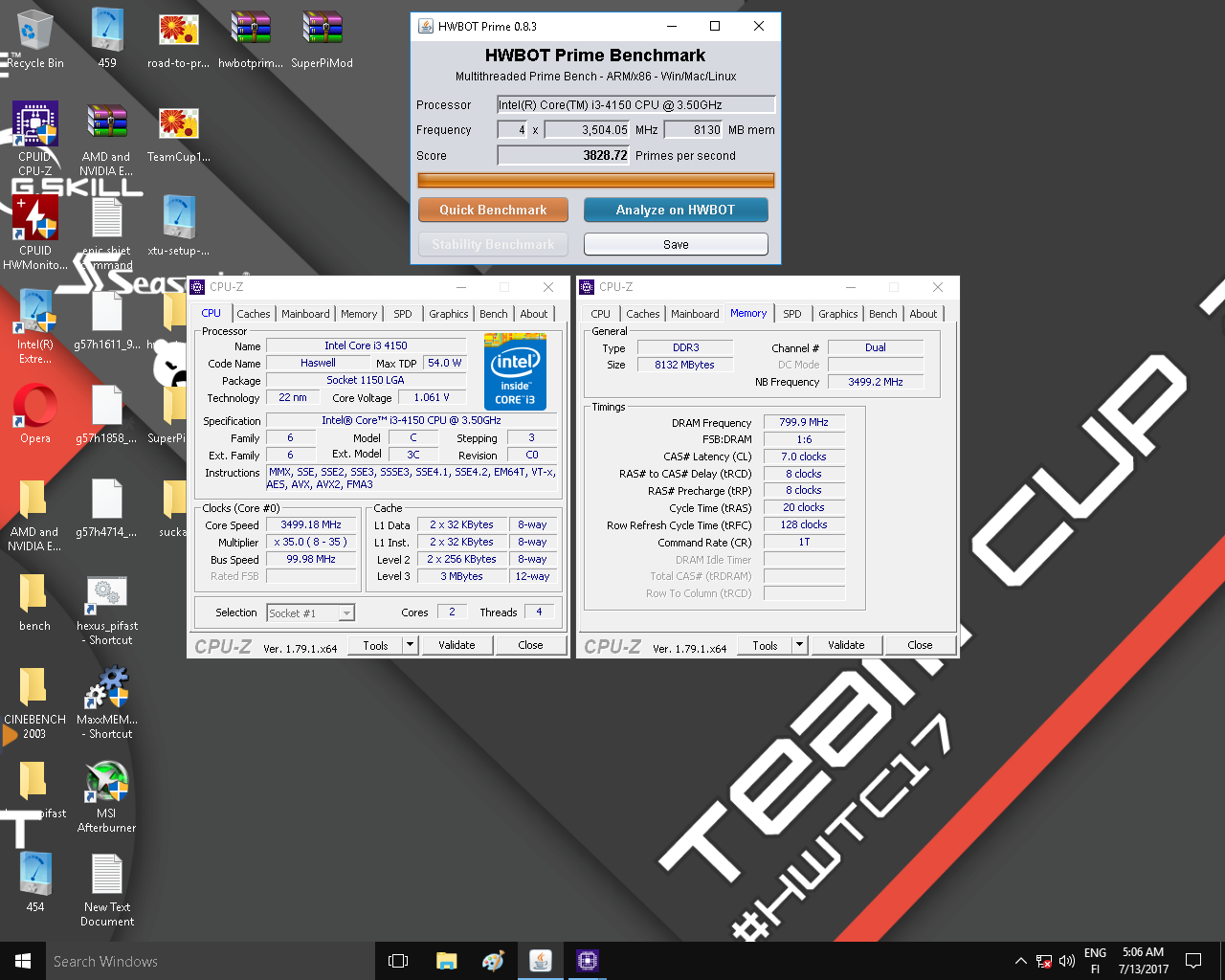
Task: Open the CINEBENCH 2003 folder
Action: [x=35, y=703]
